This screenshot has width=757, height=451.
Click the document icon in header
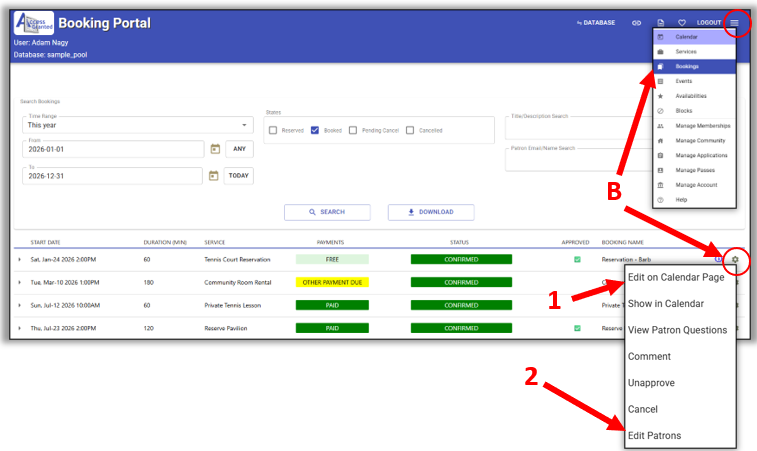point(660,22)
